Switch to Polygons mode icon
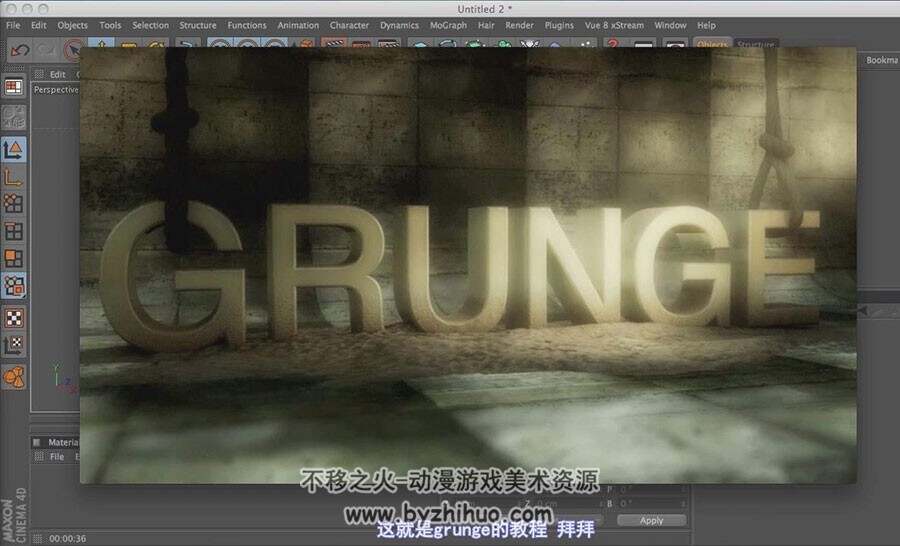The width and height of the screenshot is (900, 546). 13,258
